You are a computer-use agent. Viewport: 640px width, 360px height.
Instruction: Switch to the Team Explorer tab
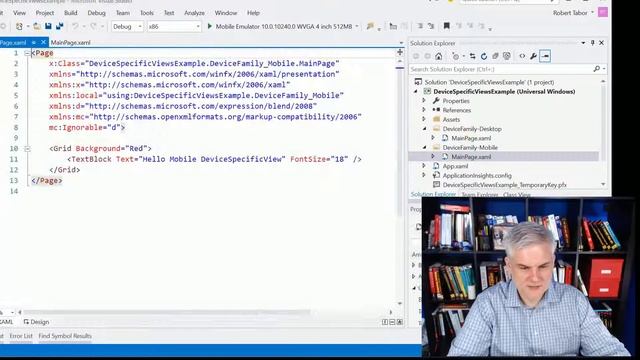(480, 195)
